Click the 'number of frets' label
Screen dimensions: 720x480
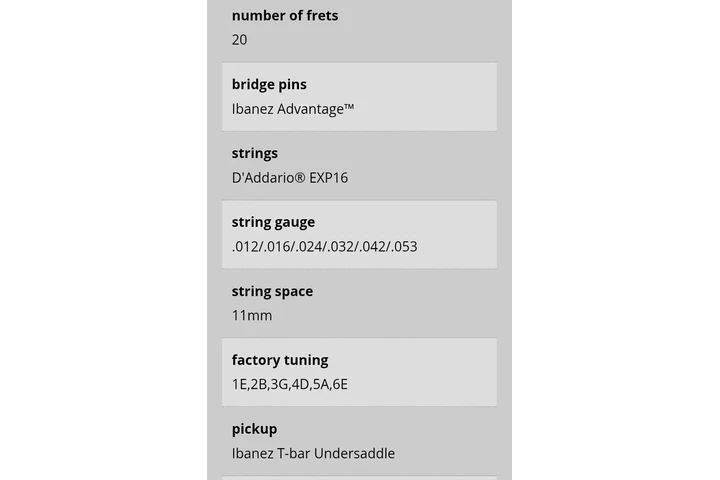click(x=285, y=15)
